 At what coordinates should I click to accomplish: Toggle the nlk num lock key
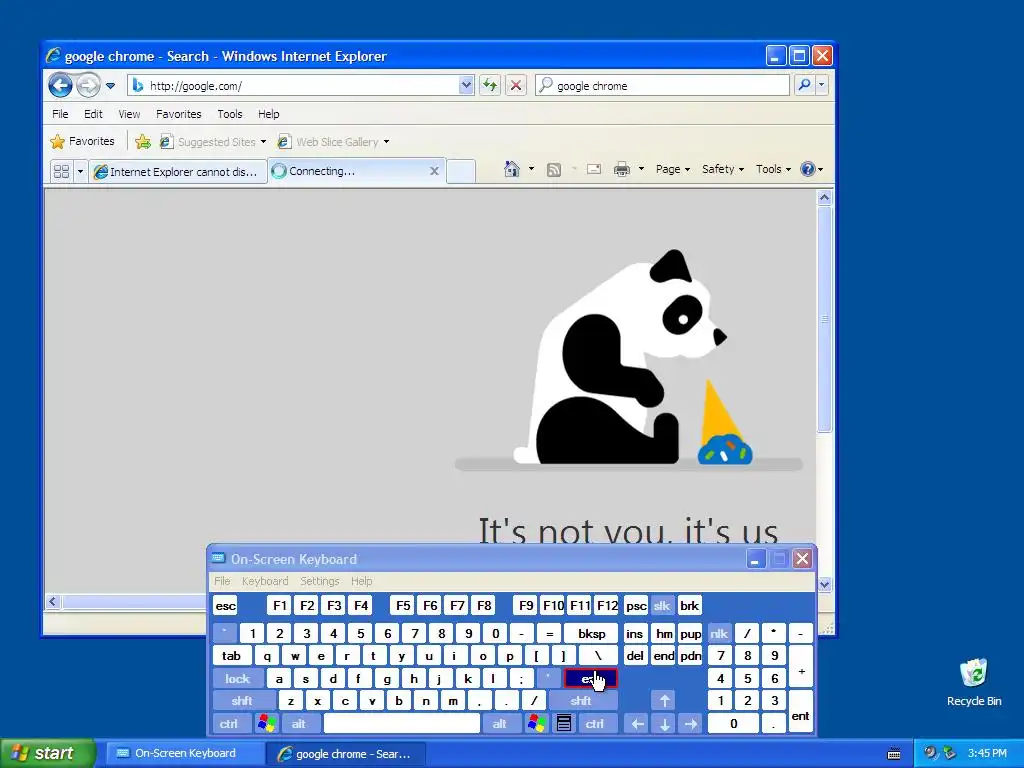tap(718, 633)
